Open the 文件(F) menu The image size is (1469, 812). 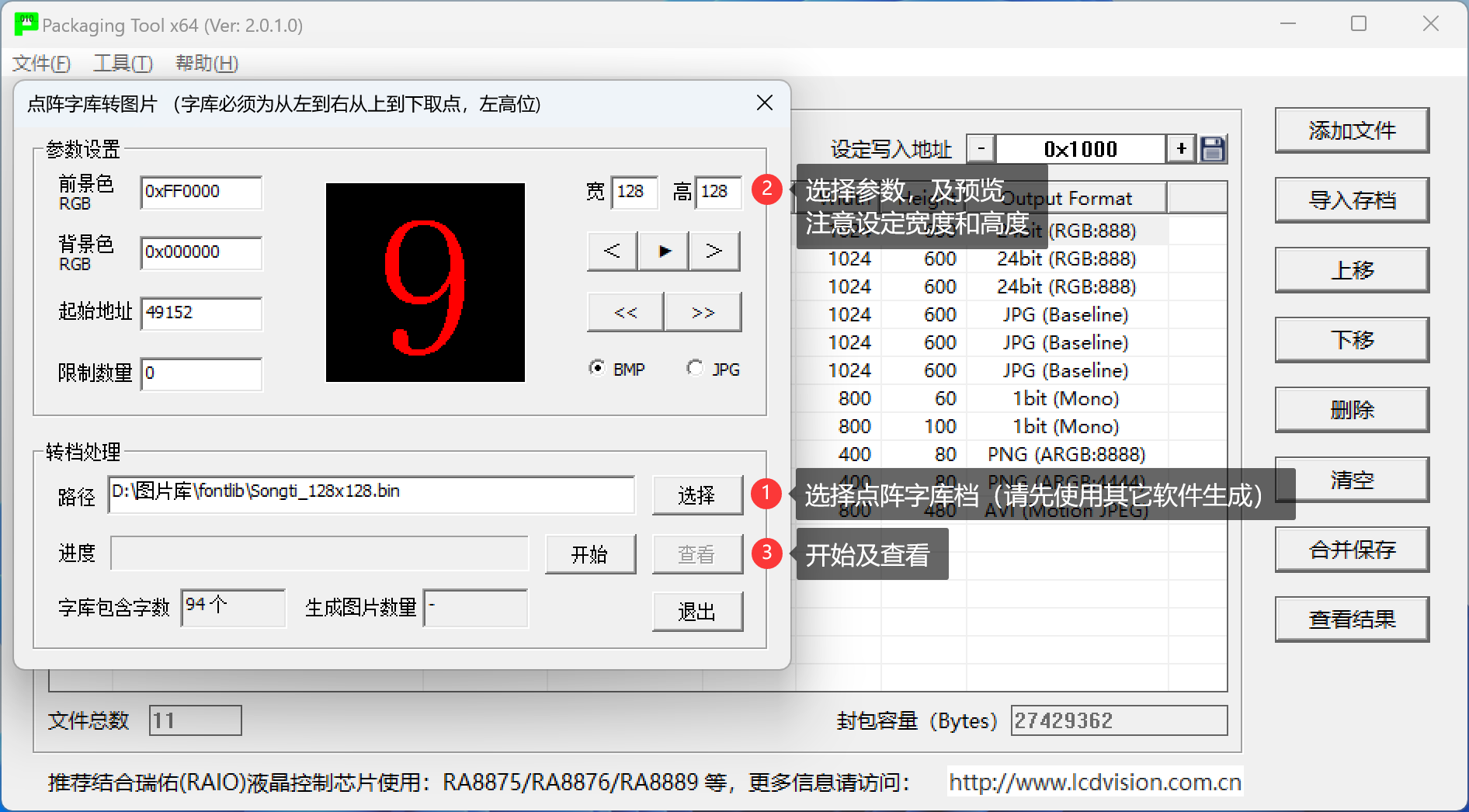(x=41, y=63)
